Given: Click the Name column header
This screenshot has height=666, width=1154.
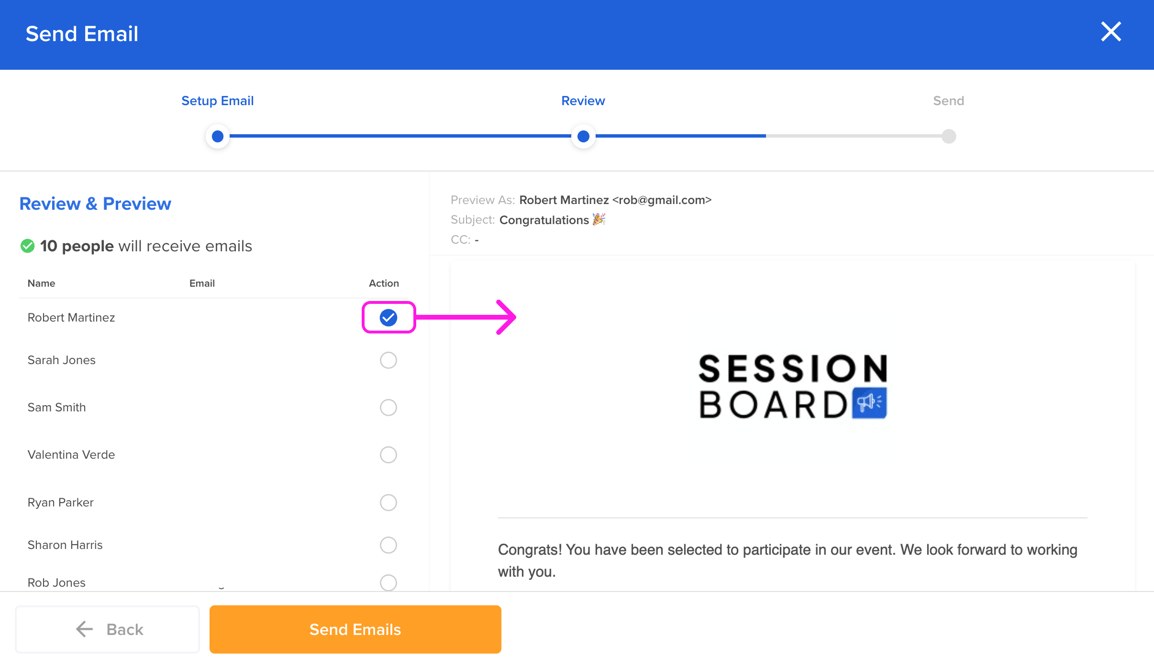Looking at the screenshot, I should 41,283.
